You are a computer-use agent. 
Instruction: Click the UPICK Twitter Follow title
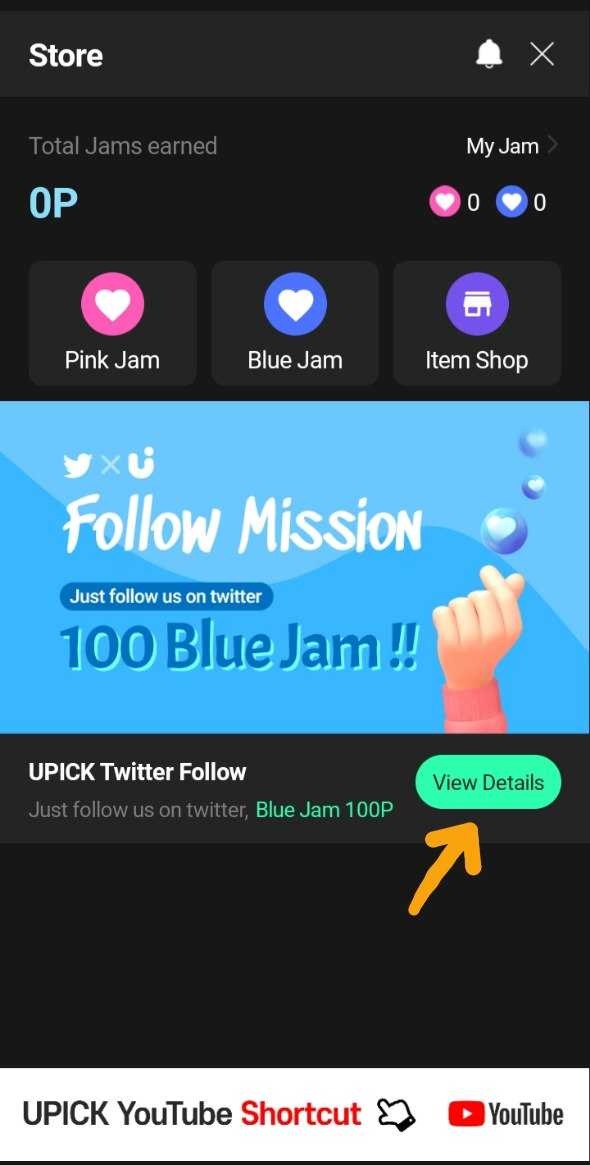coord(137,772)
